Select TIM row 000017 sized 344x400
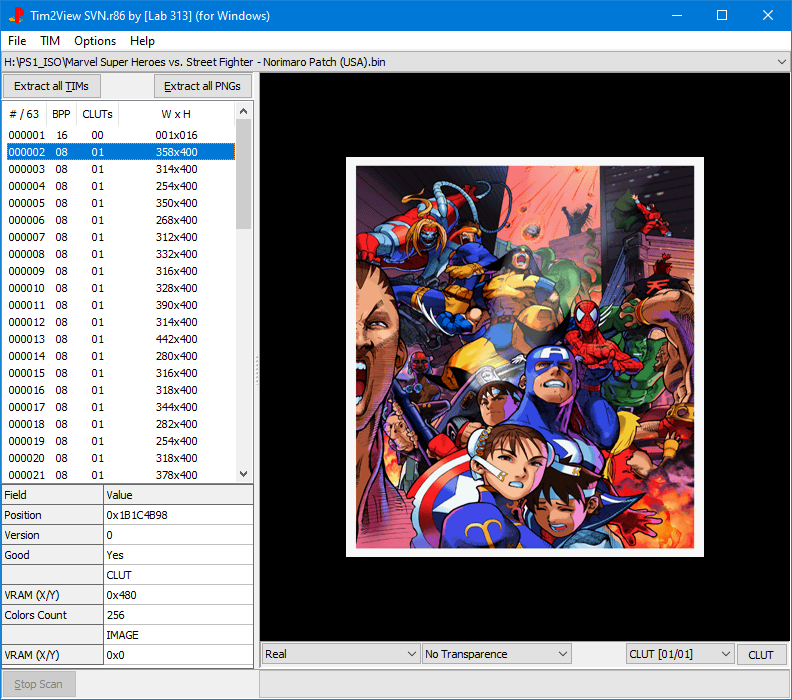 [x=121, y=407]
